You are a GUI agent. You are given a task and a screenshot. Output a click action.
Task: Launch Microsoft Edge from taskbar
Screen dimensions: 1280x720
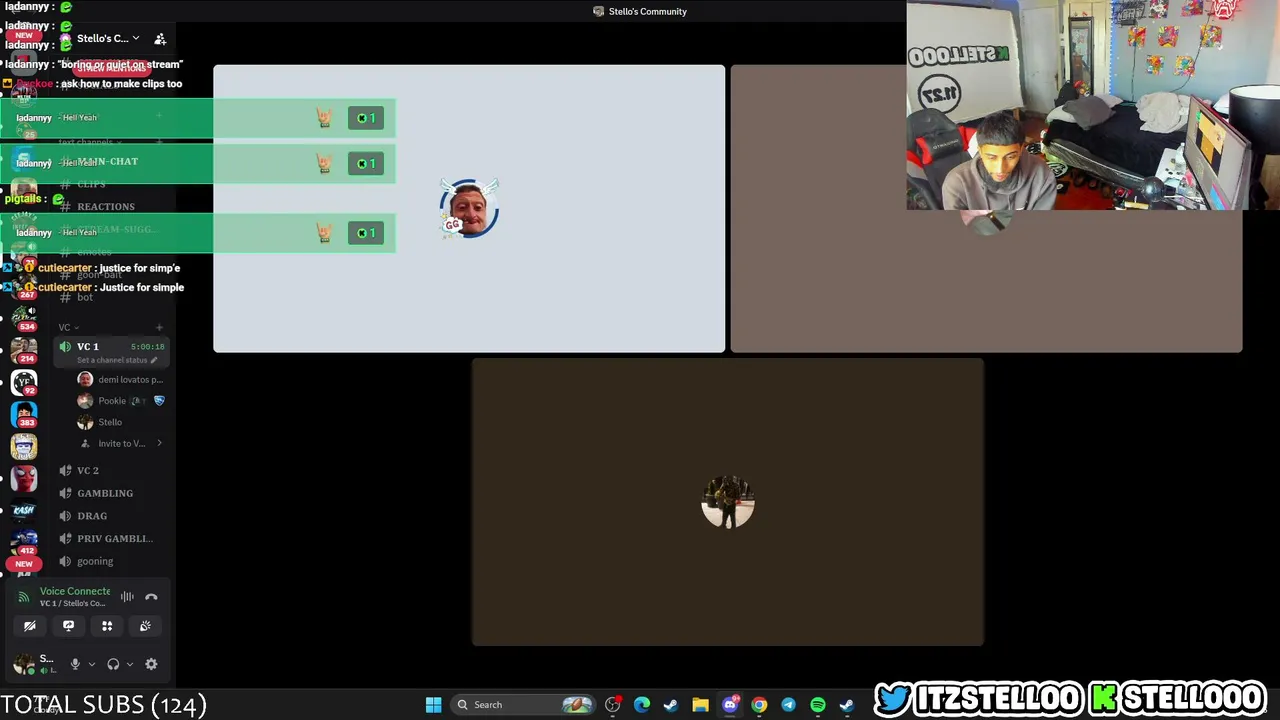pyautogui.click(x=642, y=705)
